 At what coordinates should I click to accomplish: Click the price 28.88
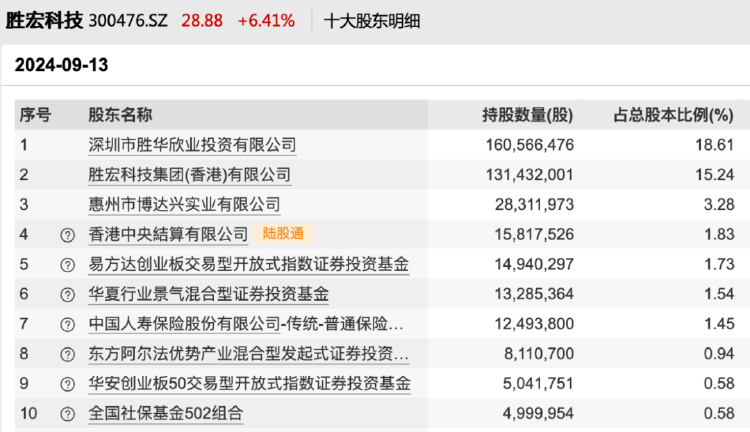(202, 21)
